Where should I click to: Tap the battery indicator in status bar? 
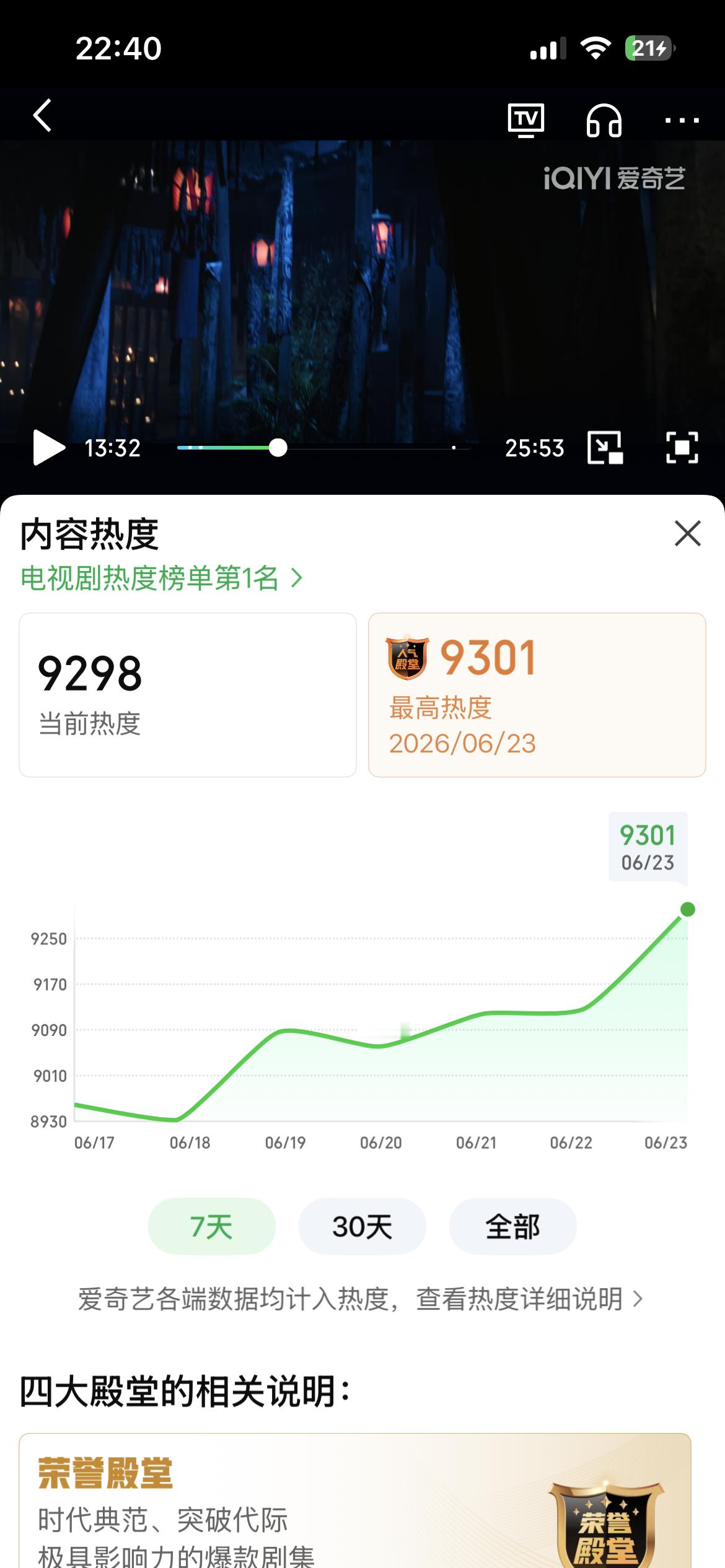click(x=650, y=48)
